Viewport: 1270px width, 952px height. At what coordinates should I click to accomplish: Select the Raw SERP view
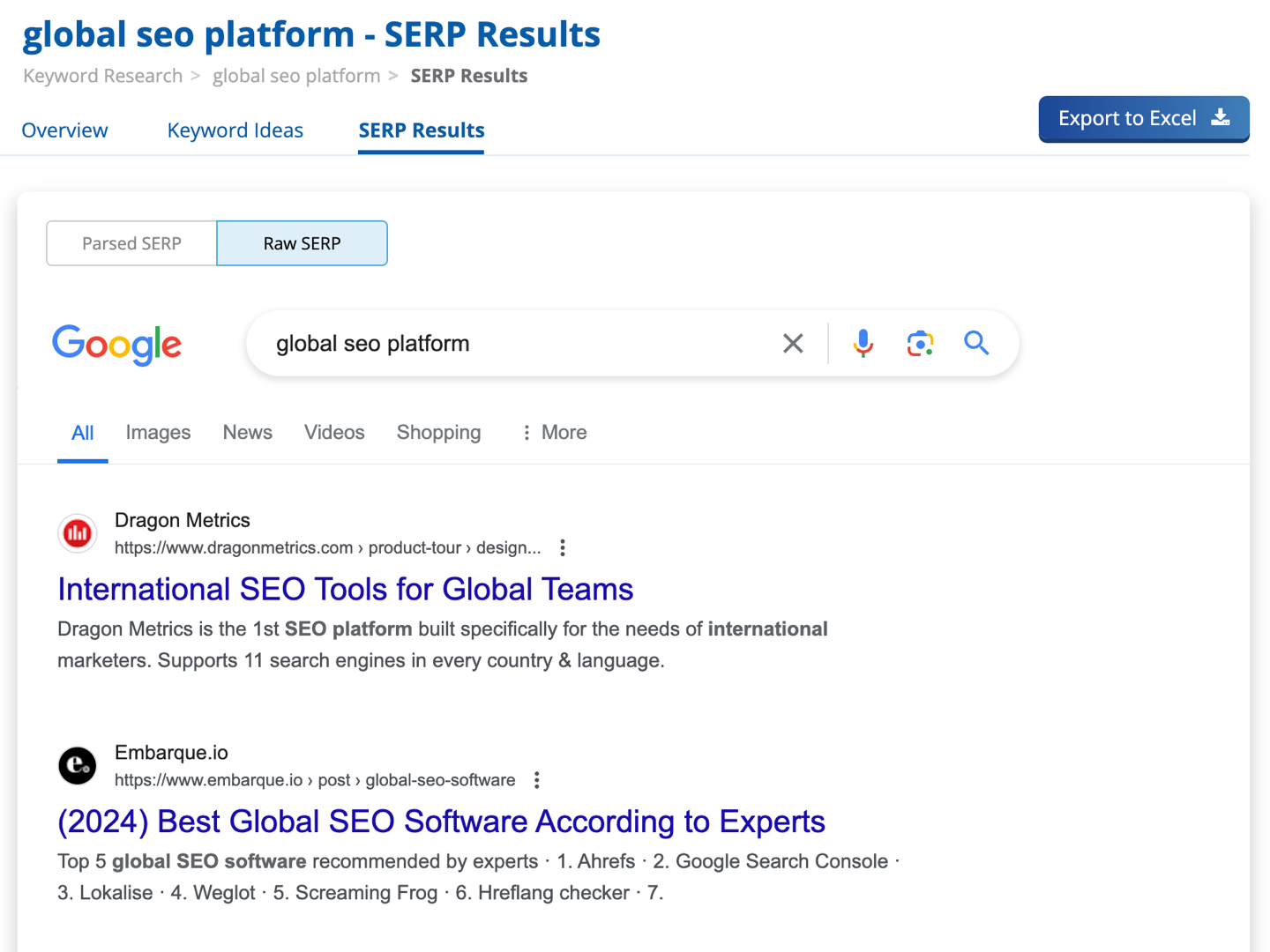tap(302, 243)
